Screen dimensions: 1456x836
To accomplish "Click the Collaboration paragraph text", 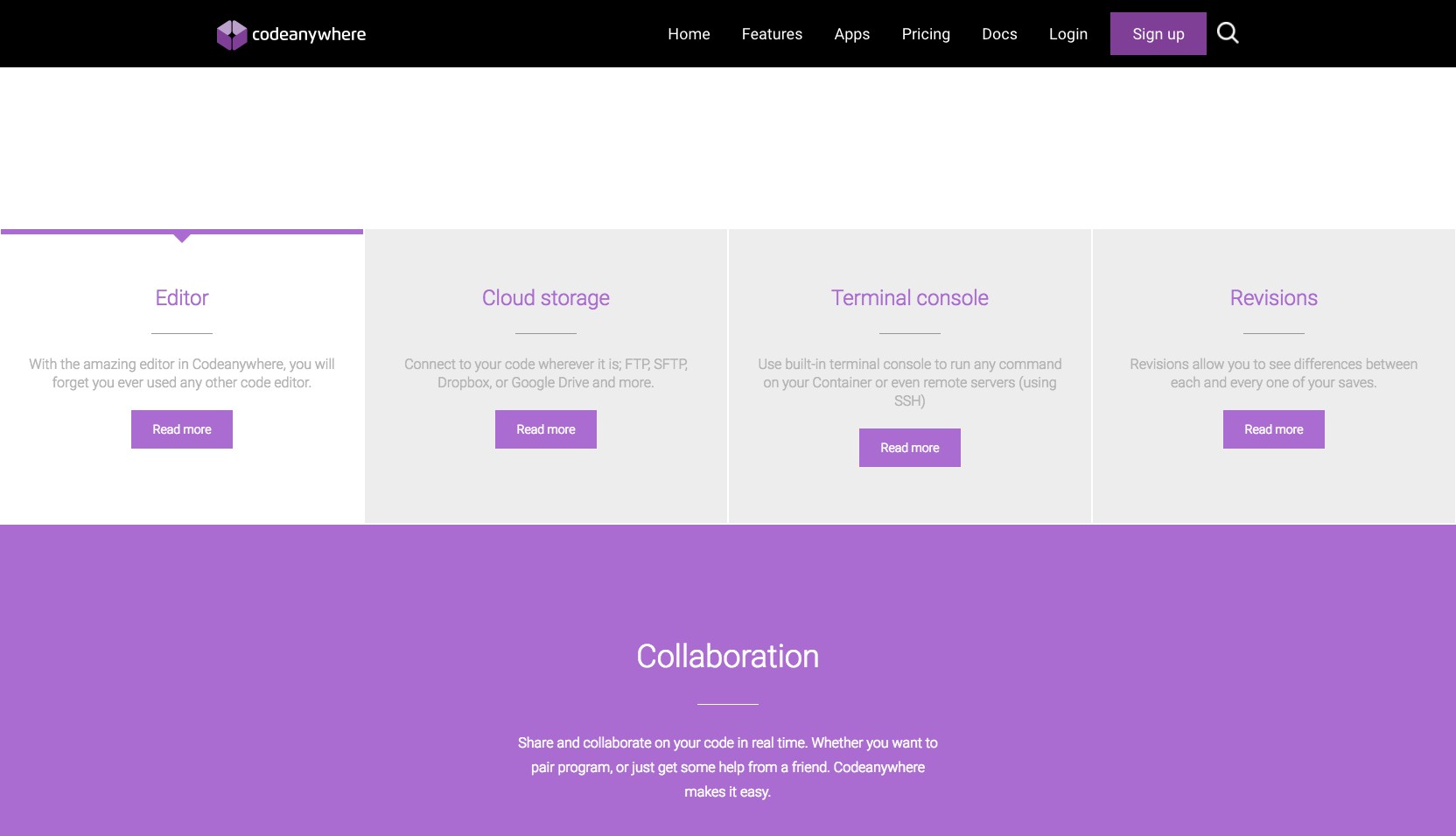I will tap(728, 767).
